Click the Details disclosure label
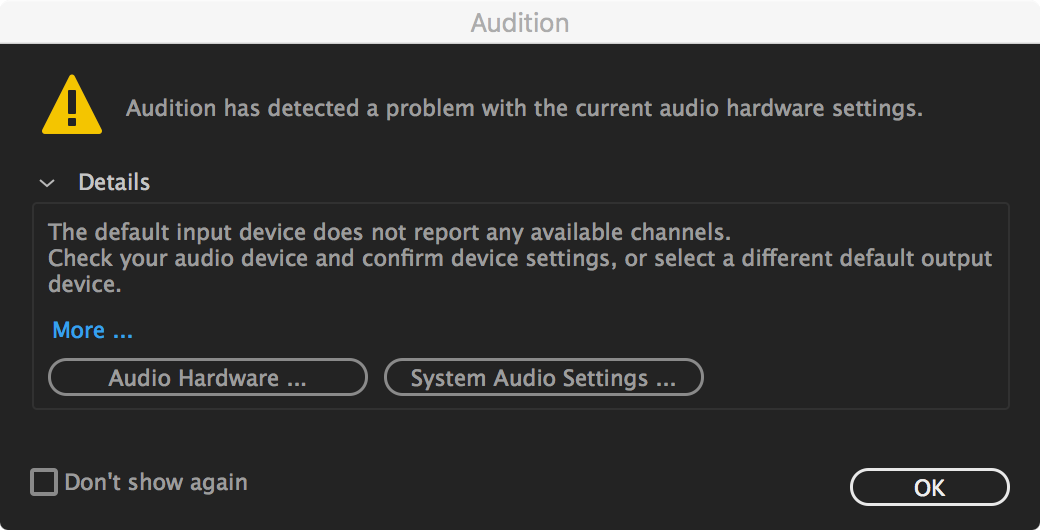1040x530 pixels. (114, 183)
